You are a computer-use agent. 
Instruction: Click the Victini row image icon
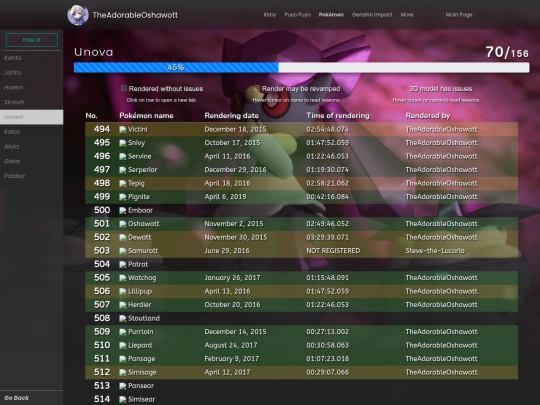coord(123,129)
